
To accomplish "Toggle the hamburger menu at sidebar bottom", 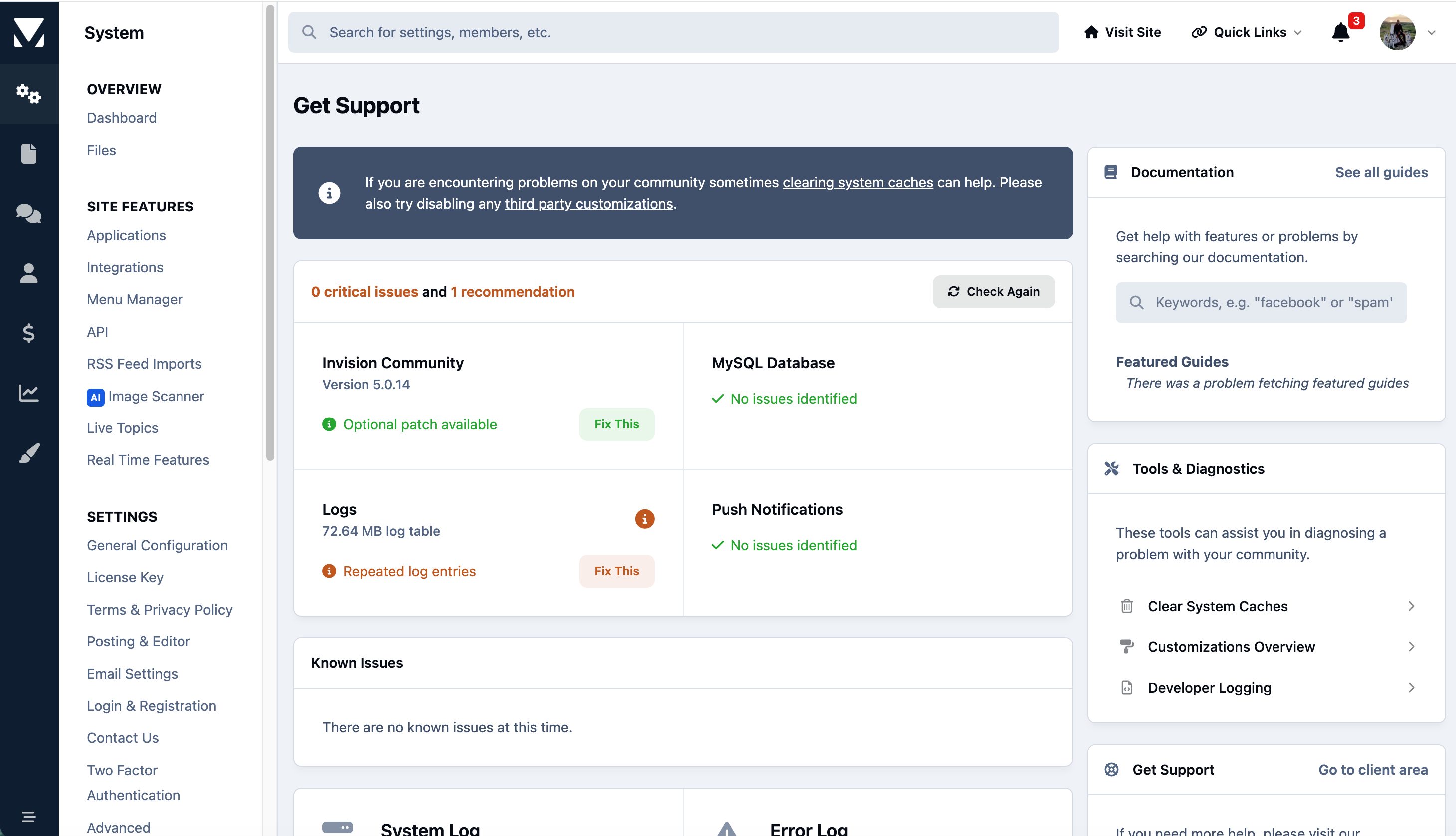I will point(29,817).
